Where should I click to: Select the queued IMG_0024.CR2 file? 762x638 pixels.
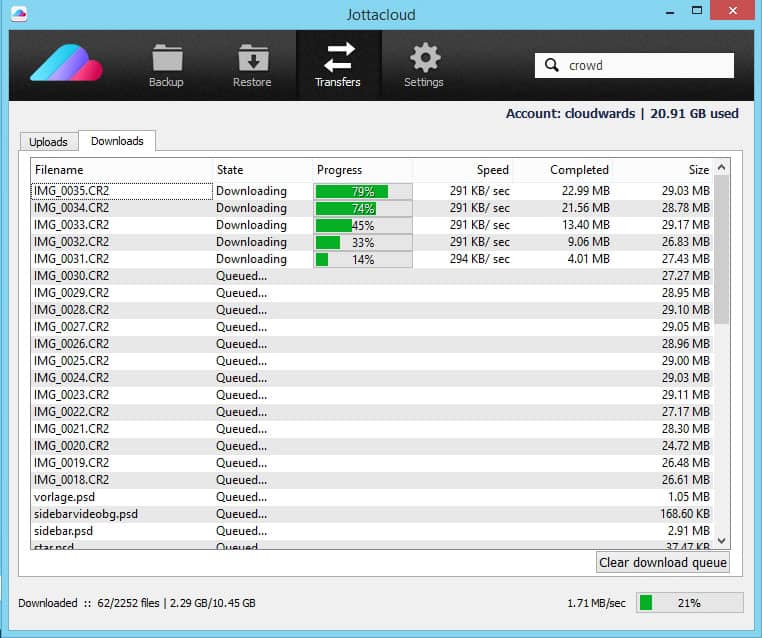pos(372,378)
